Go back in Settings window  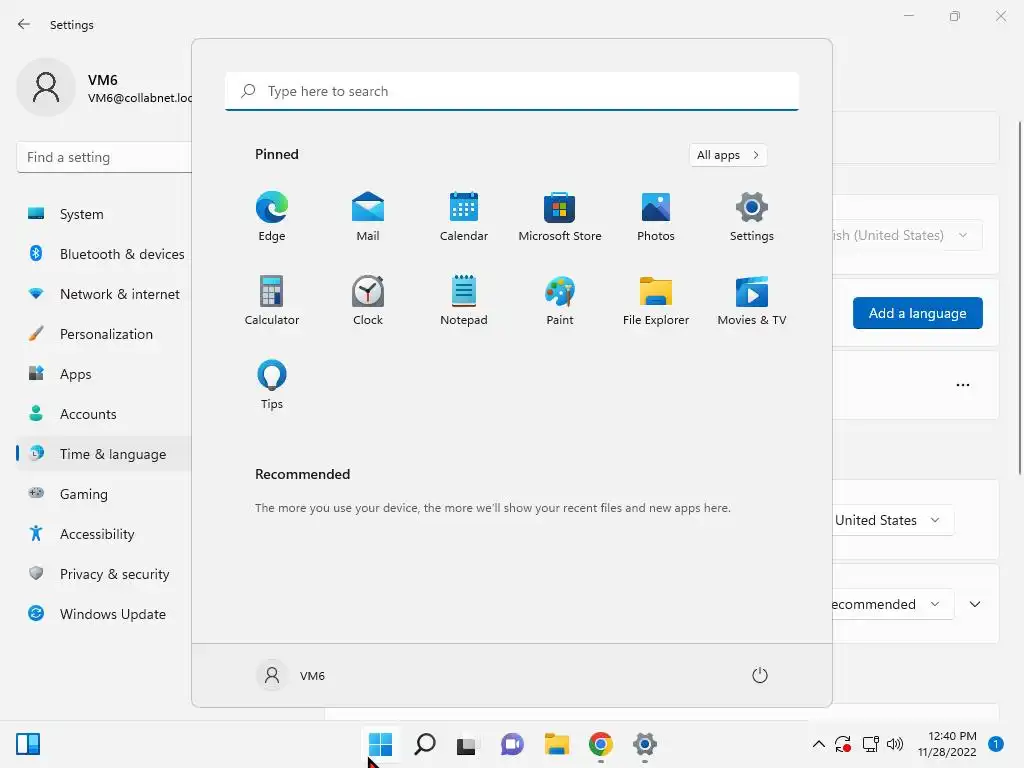(x=24, y=24)
